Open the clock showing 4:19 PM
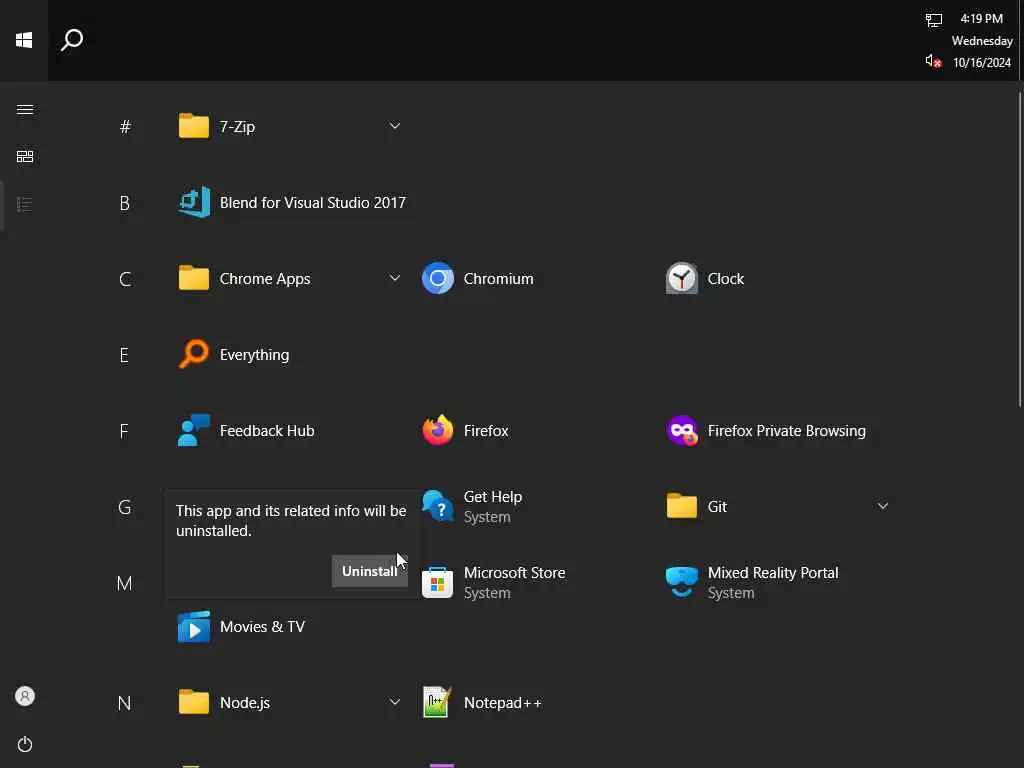 tap(981, 18)
